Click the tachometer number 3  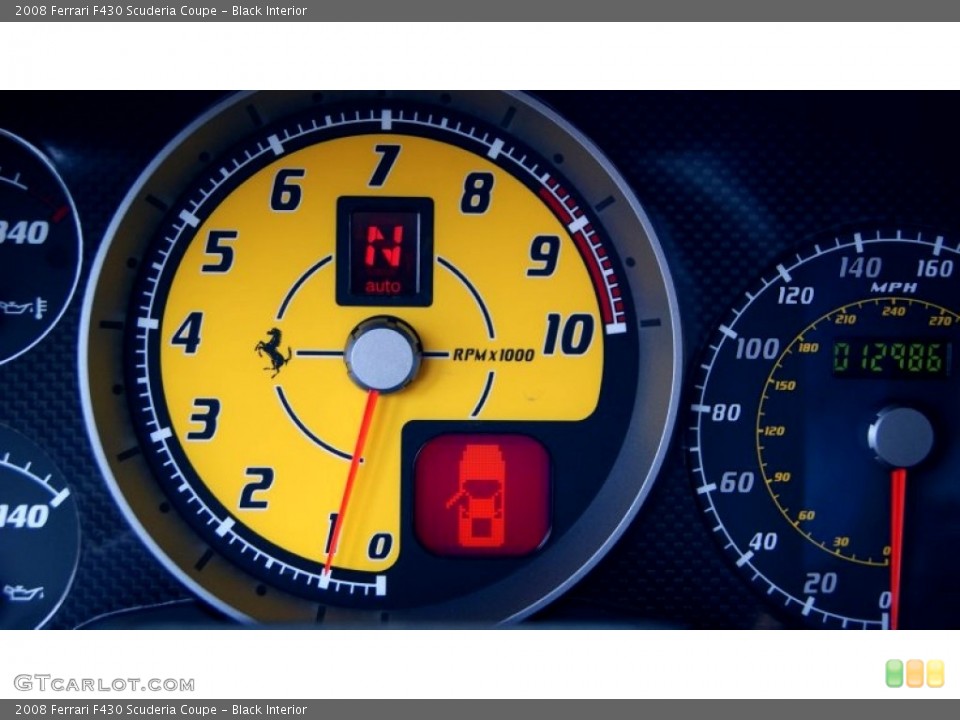click(204, 419)
